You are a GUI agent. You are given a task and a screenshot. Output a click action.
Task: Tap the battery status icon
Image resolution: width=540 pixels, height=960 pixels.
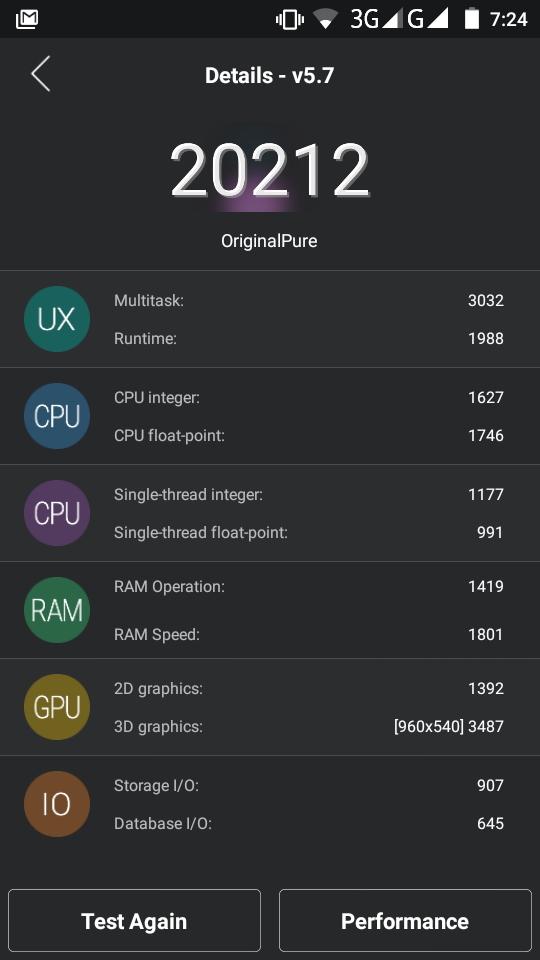point(471,19)
